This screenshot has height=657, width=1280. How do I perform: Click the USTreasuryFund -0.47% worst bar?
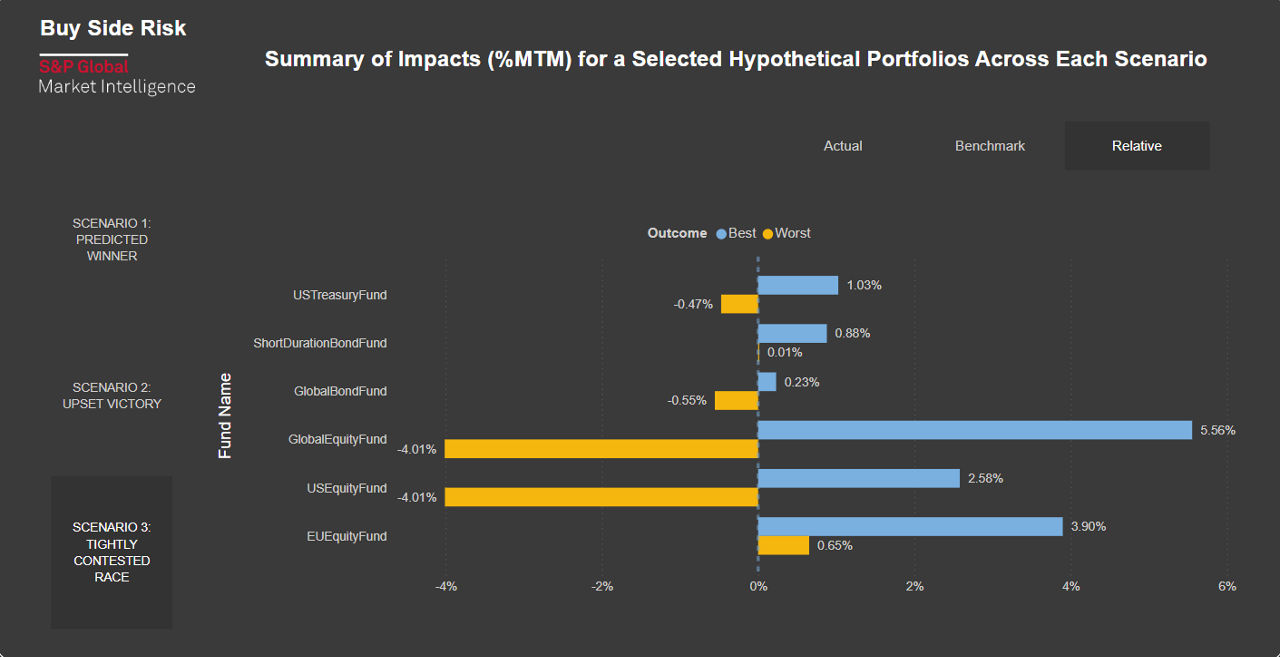tap(740, 304)
